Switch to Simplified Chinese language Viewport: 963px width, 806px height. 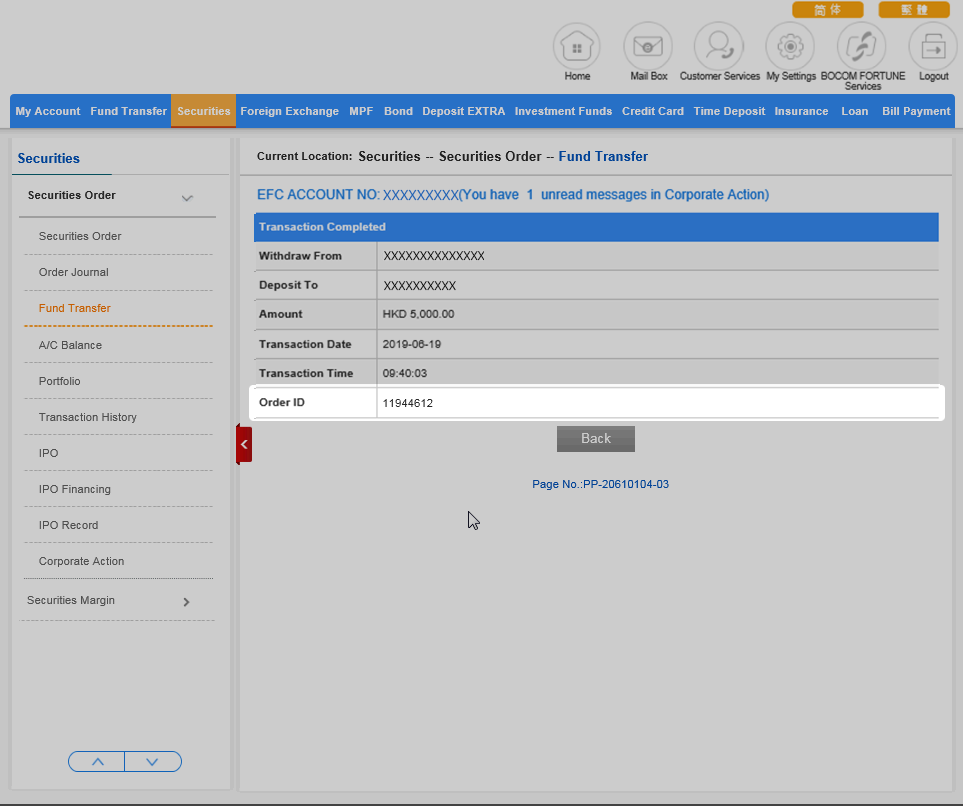pos(827,10)
